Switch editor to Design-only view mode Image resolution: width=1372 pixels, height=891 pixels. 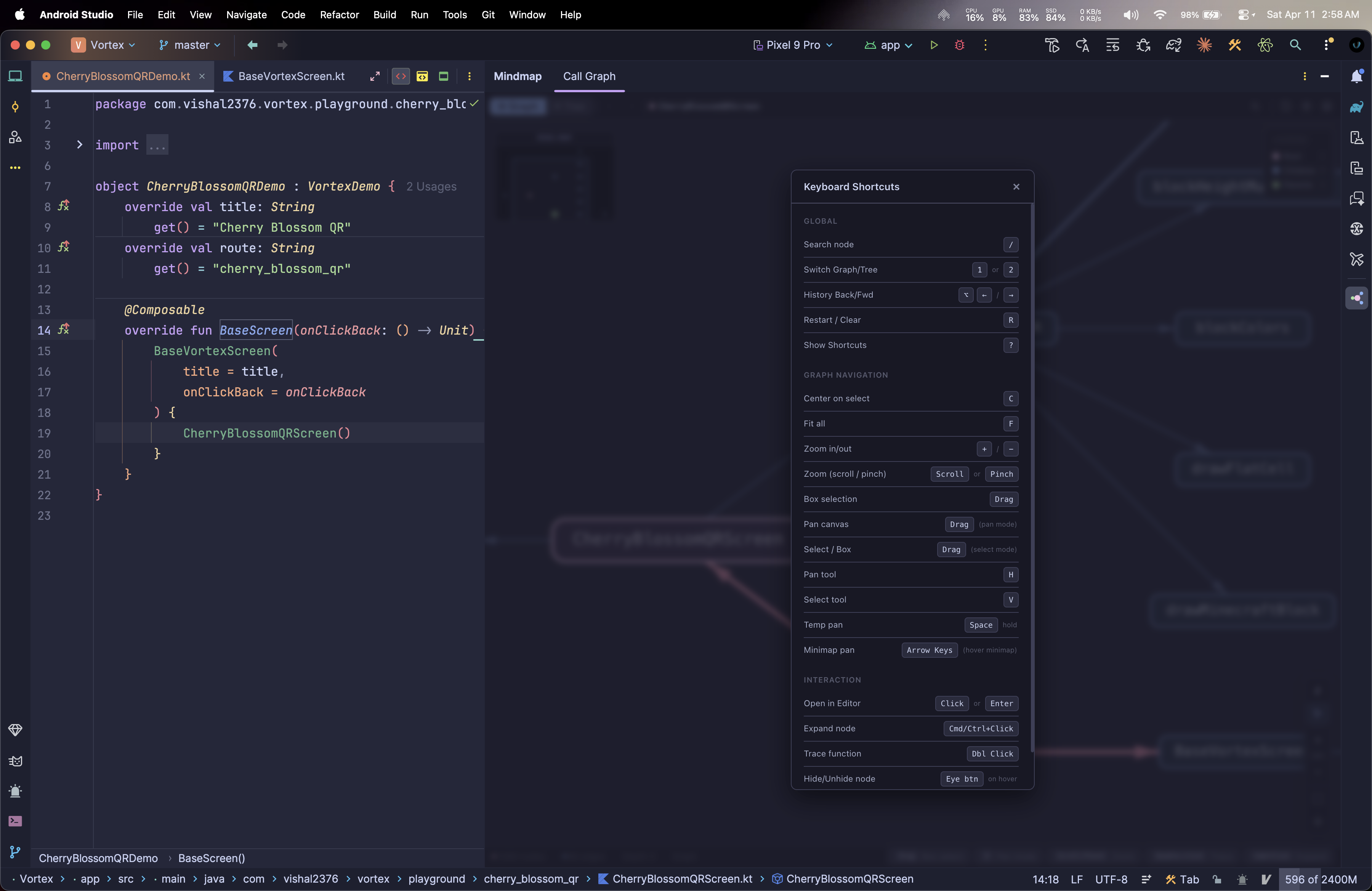443,76
